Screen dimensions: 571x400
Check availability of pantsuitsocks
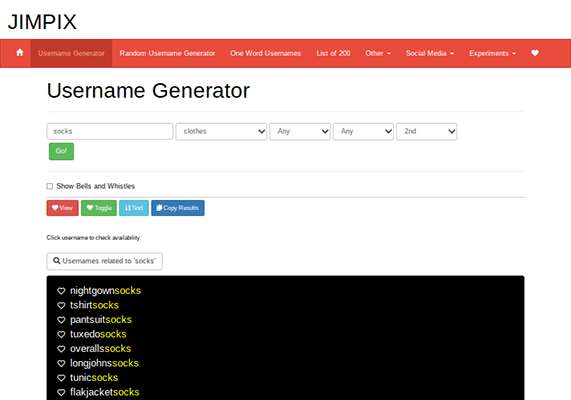[x=101, y=320]
